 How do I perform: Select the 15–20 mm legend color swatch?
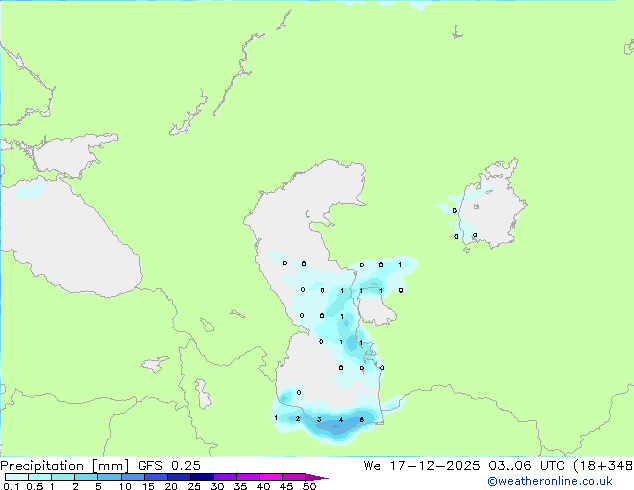click(x=155, y=477)
